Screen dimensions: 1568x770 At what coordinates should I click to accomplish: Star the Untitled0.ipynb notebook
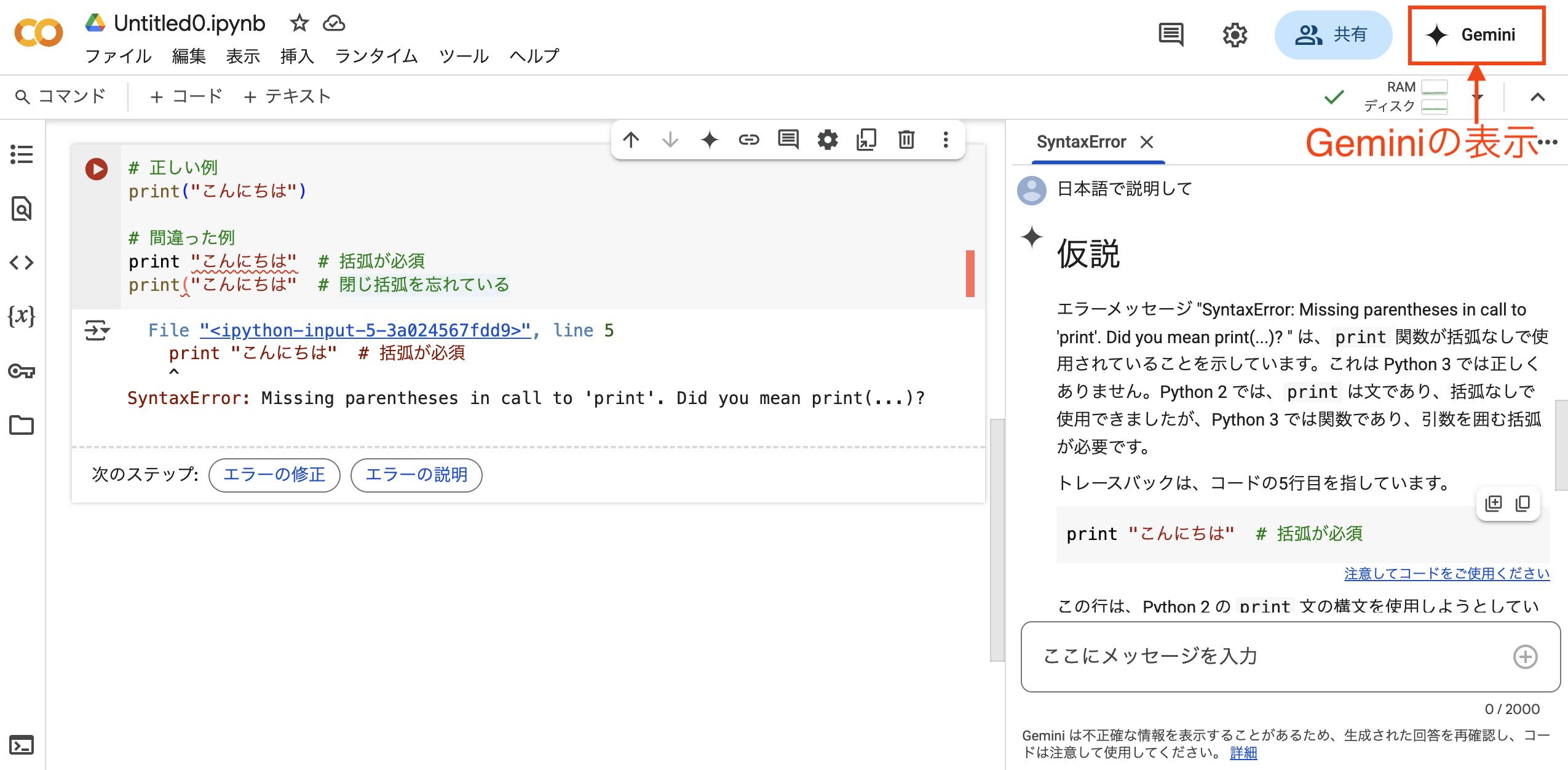pos(299,23)
